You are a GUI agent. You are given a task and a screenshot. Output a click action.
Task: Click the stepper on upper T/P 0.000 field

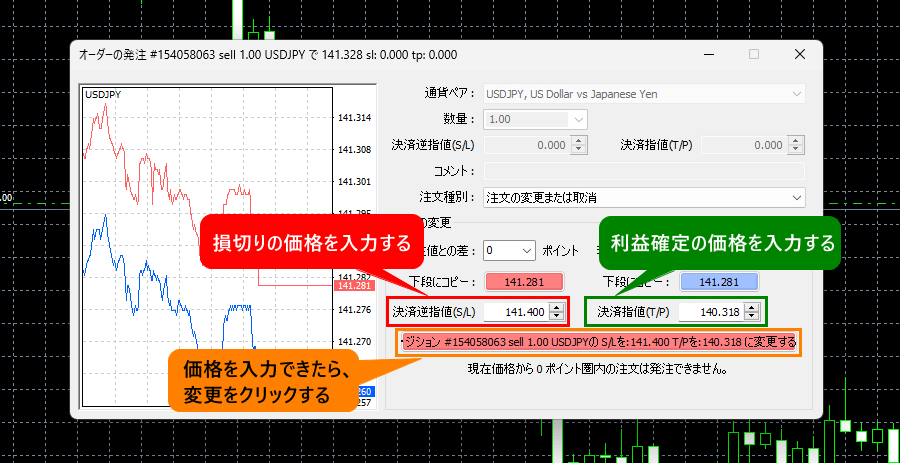pos(795,145)
